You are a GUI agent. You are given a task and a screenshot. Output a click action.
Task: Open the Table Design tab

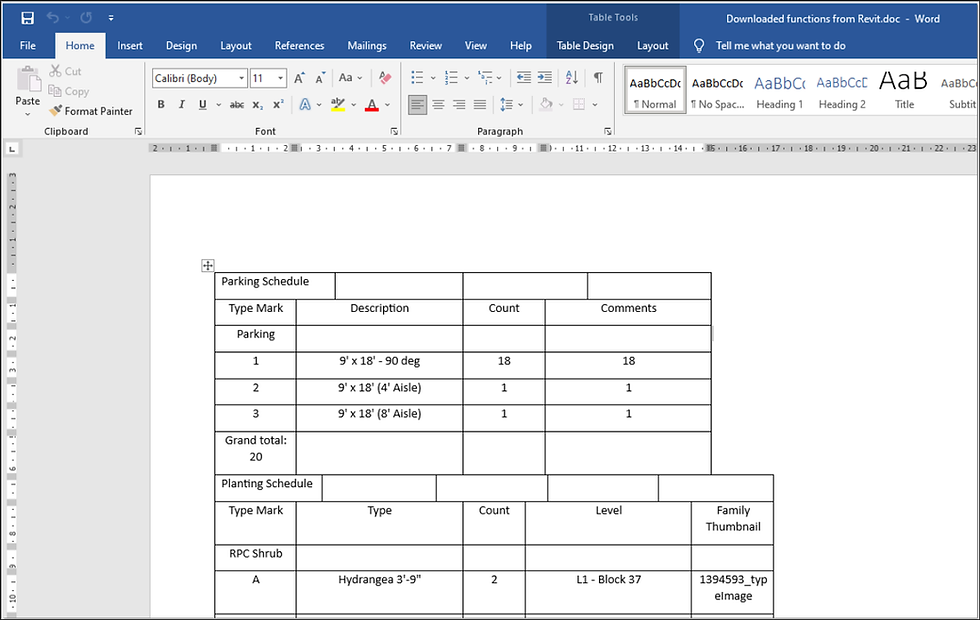point(585,46)
